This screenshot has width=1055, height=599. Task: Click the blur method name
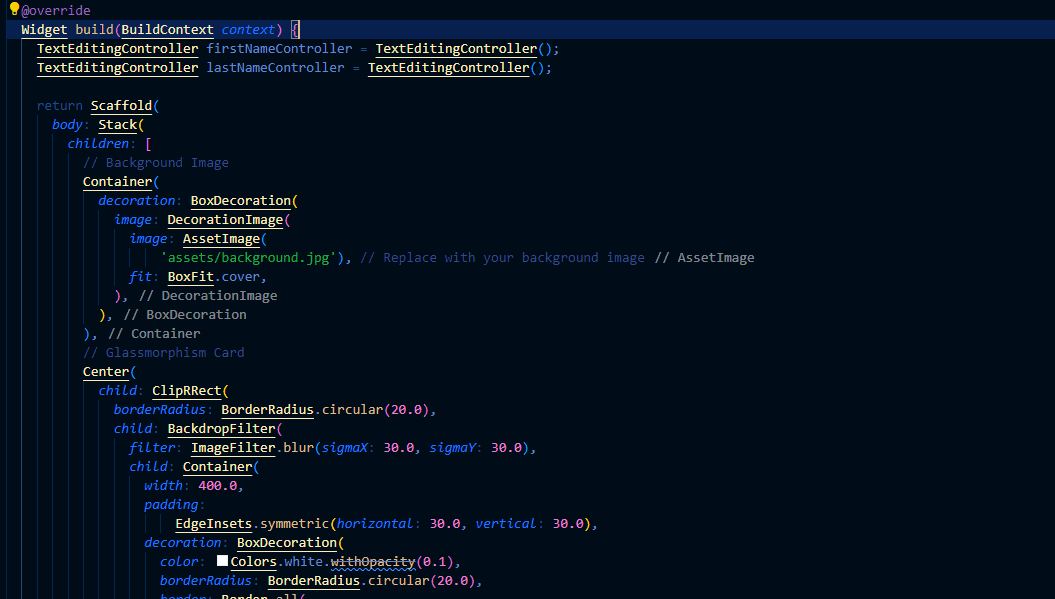click(x=299, y=448)
